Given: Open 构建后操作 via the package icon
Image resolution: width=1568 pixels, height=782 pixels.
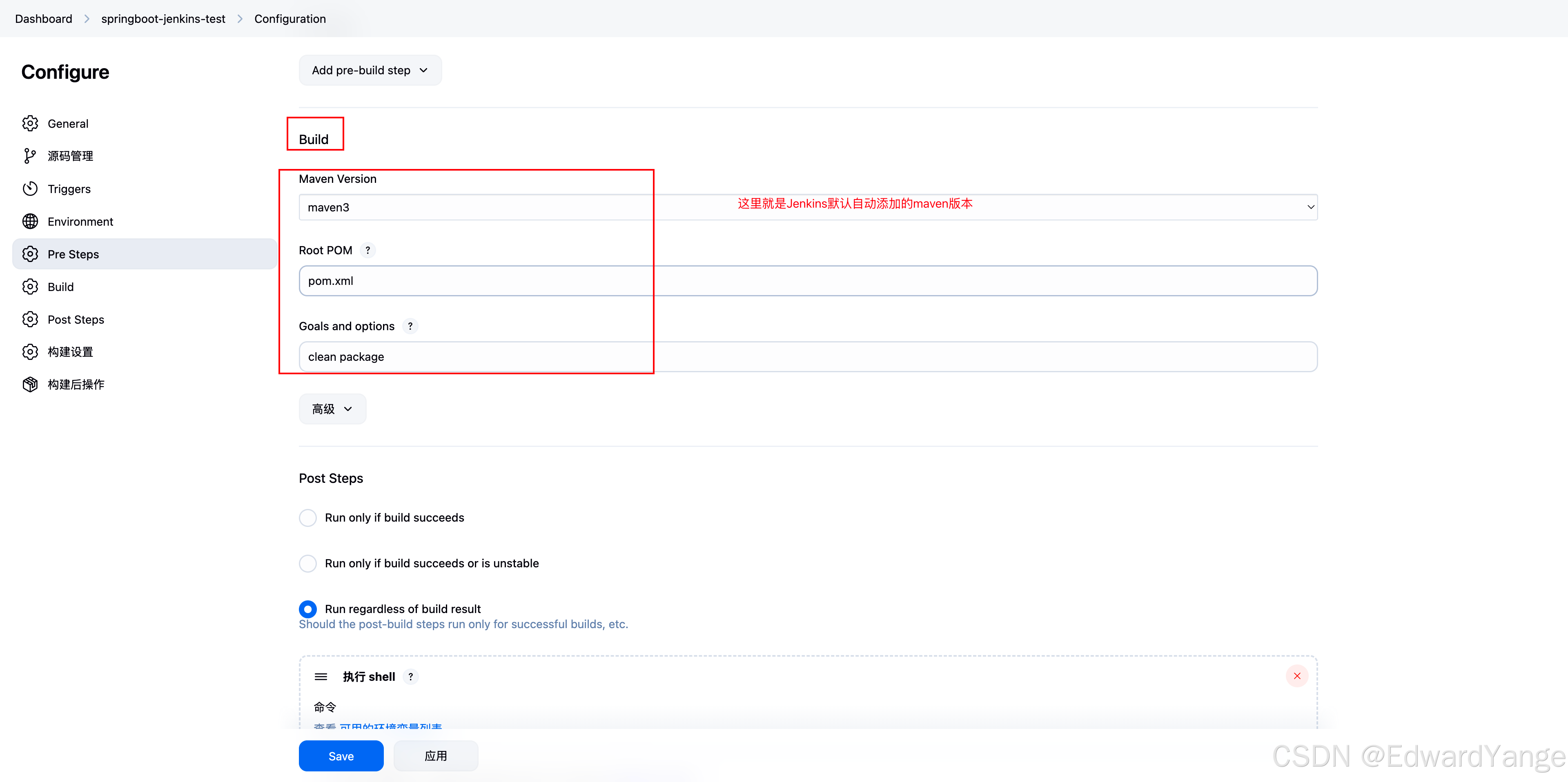Looking at the screenshot, I should point(31,384).
